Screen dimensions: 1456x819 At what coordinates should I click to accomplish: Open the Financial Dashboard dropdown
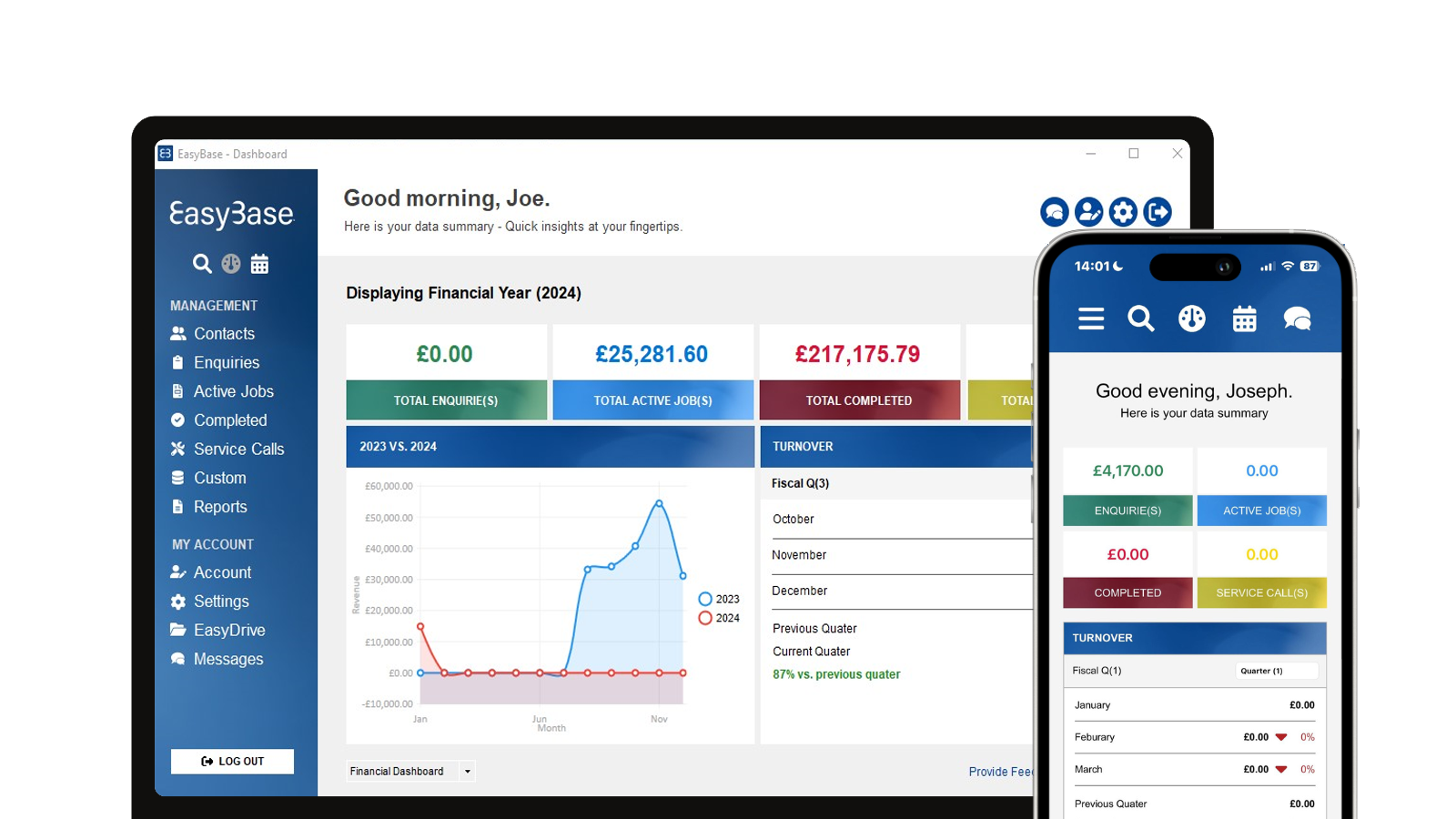click(410, 772)
